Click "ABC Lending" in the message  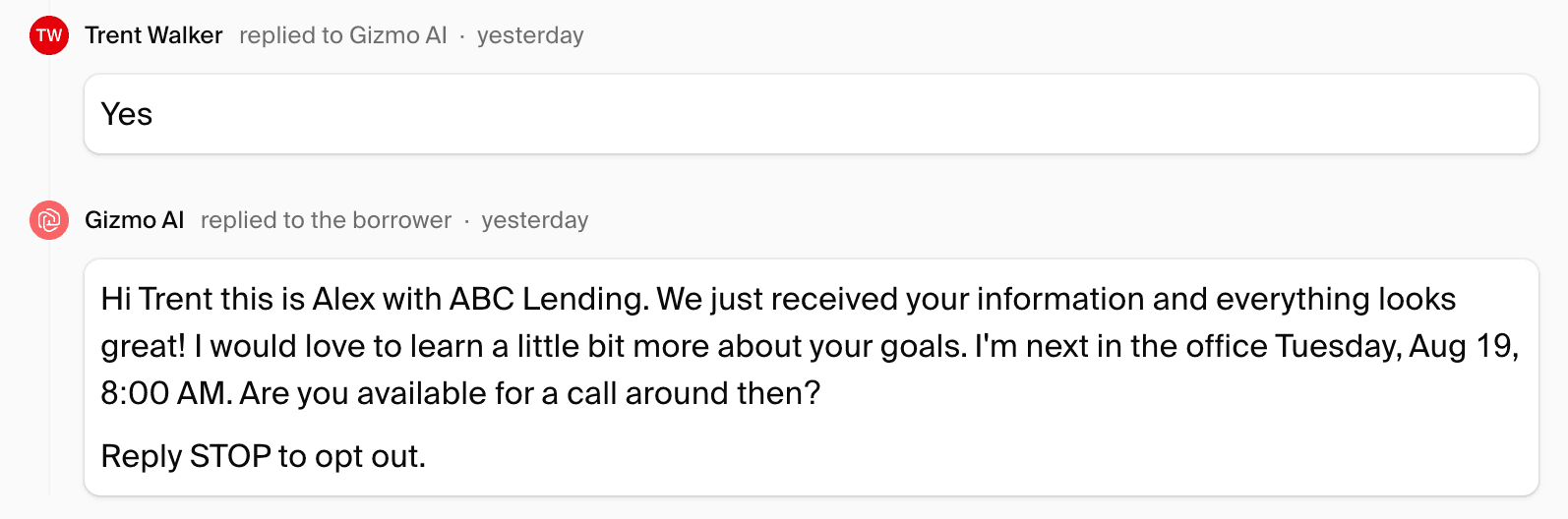coord(548,299)
